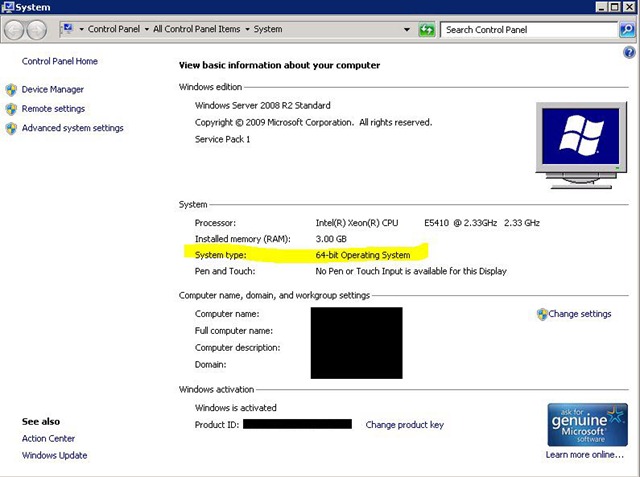Select Control Panel breadcrumb in address bar
Image resolution: width=640 pixels, height=477 pixels.
point(114,29)
